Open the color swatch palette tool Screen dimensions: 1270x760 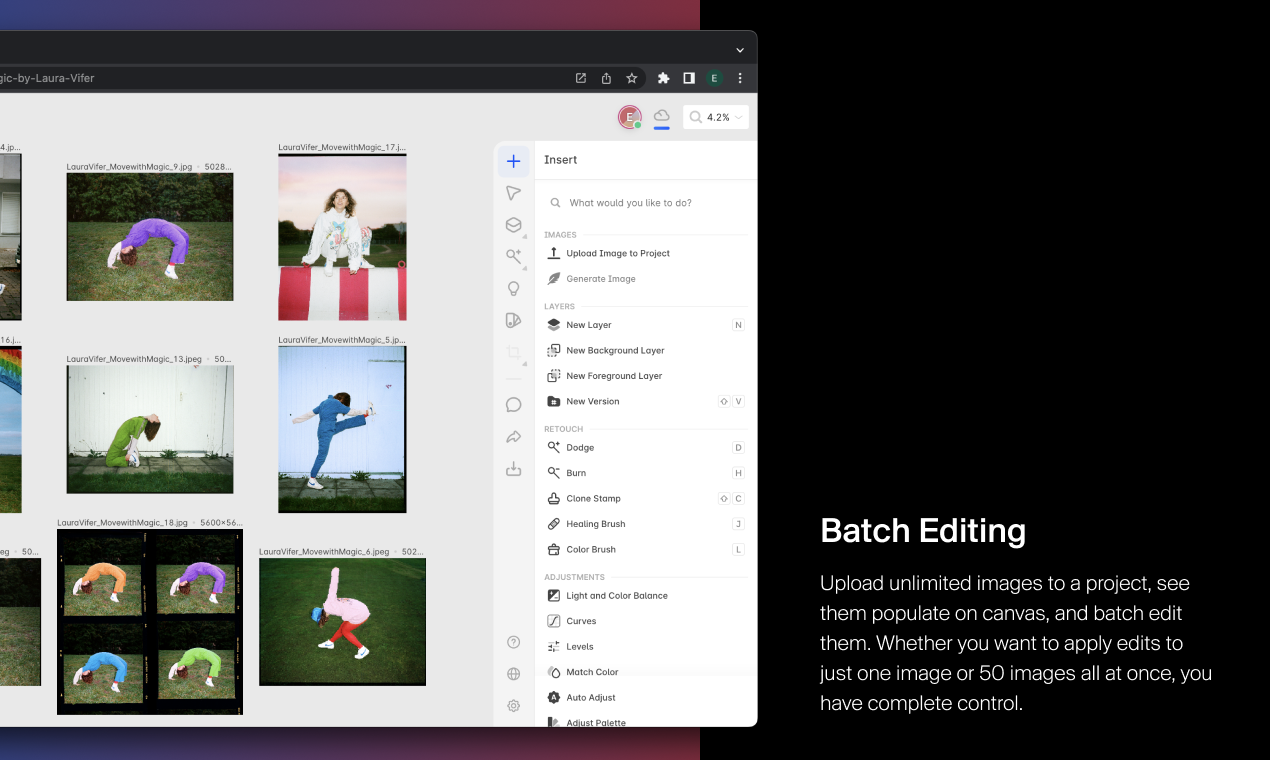513,321
